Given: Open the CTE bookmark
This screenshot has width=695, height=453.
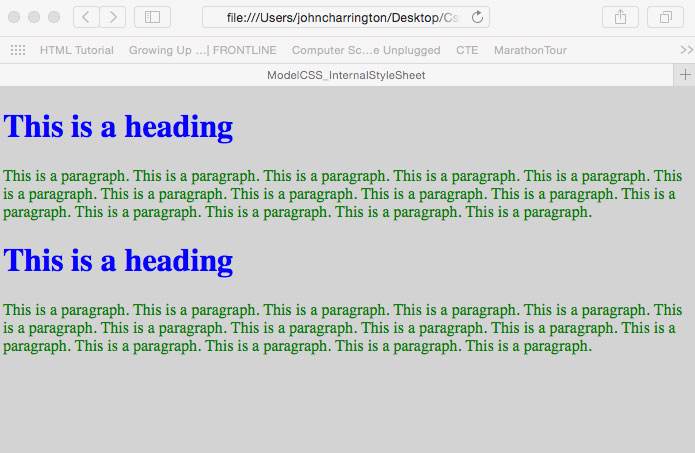Looking at the screenshot, I should pos(467,50).
